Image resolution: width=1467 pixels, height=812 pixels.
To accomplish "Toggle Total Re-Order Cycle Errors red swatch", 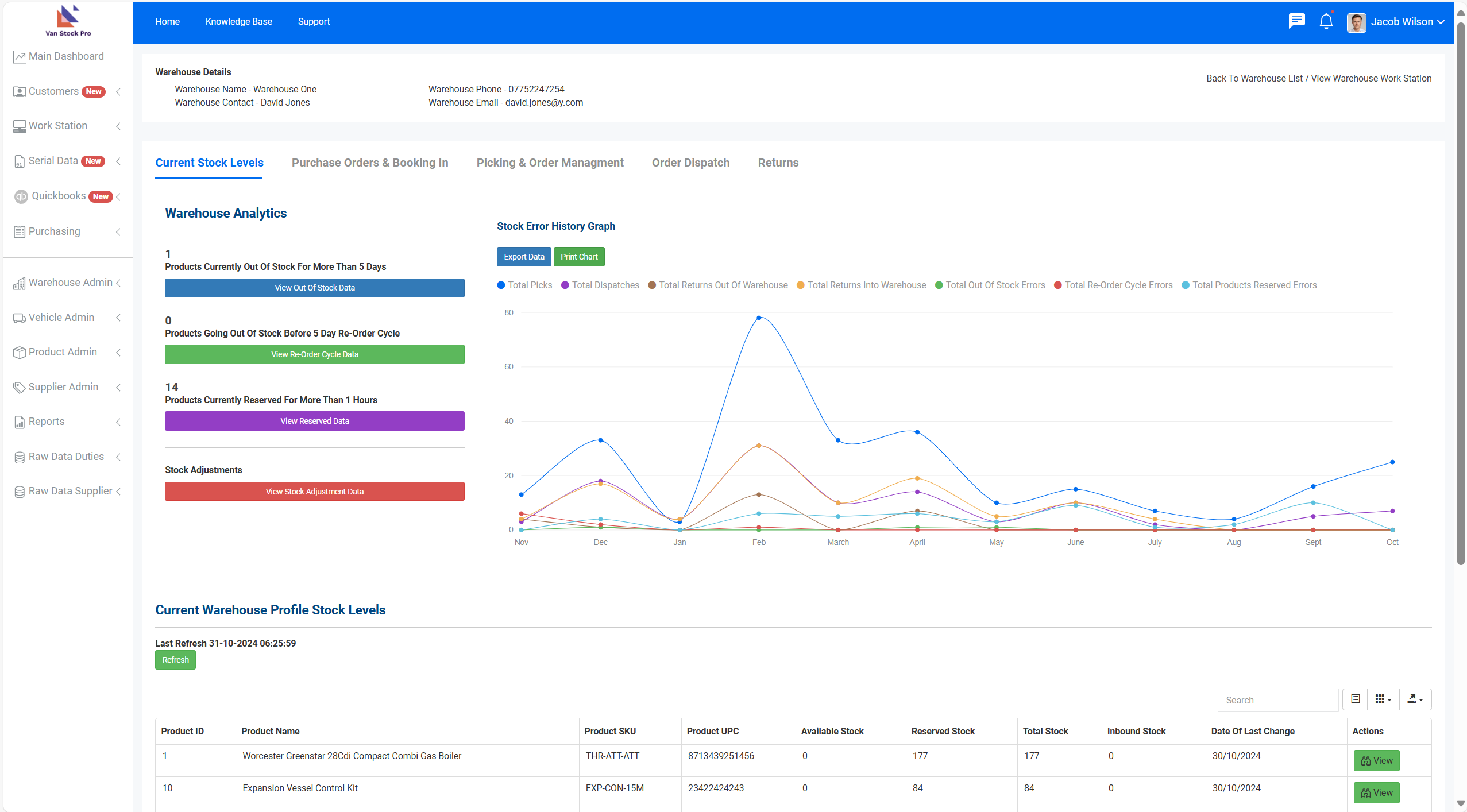I will tap(1057, 285).
